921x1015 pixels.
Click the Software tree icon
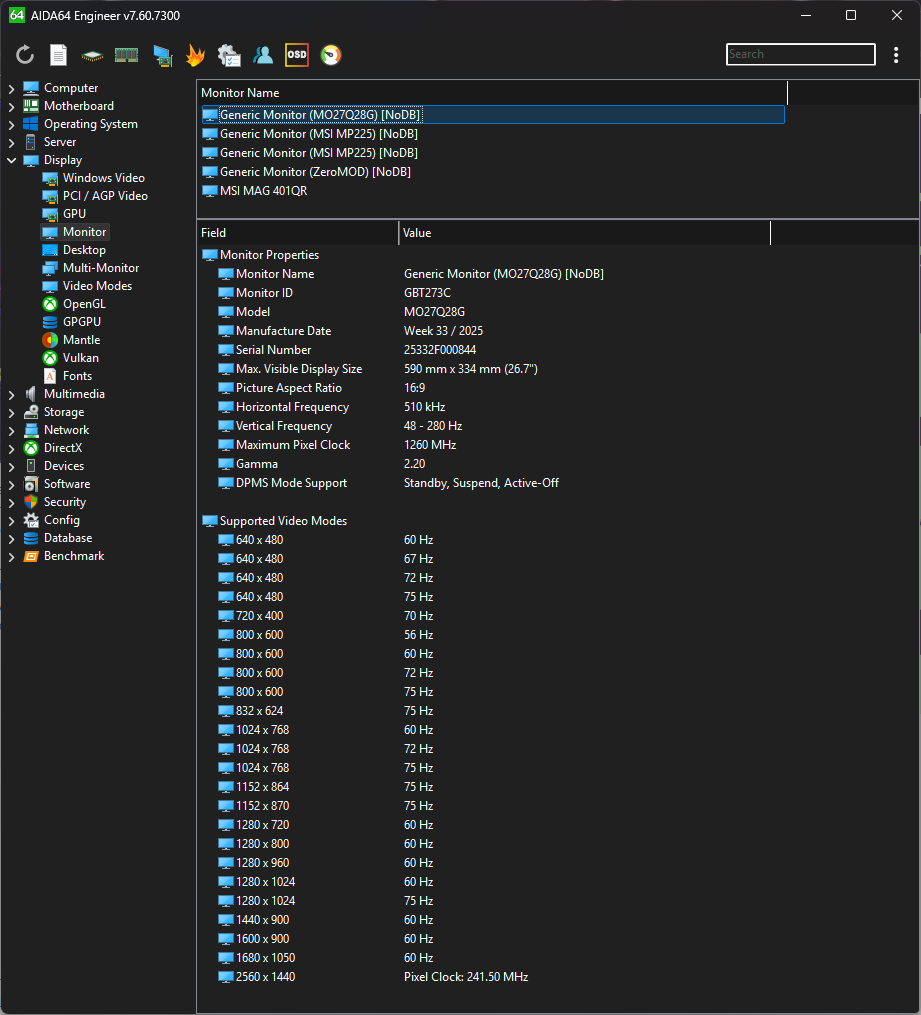tap(31, 484)
